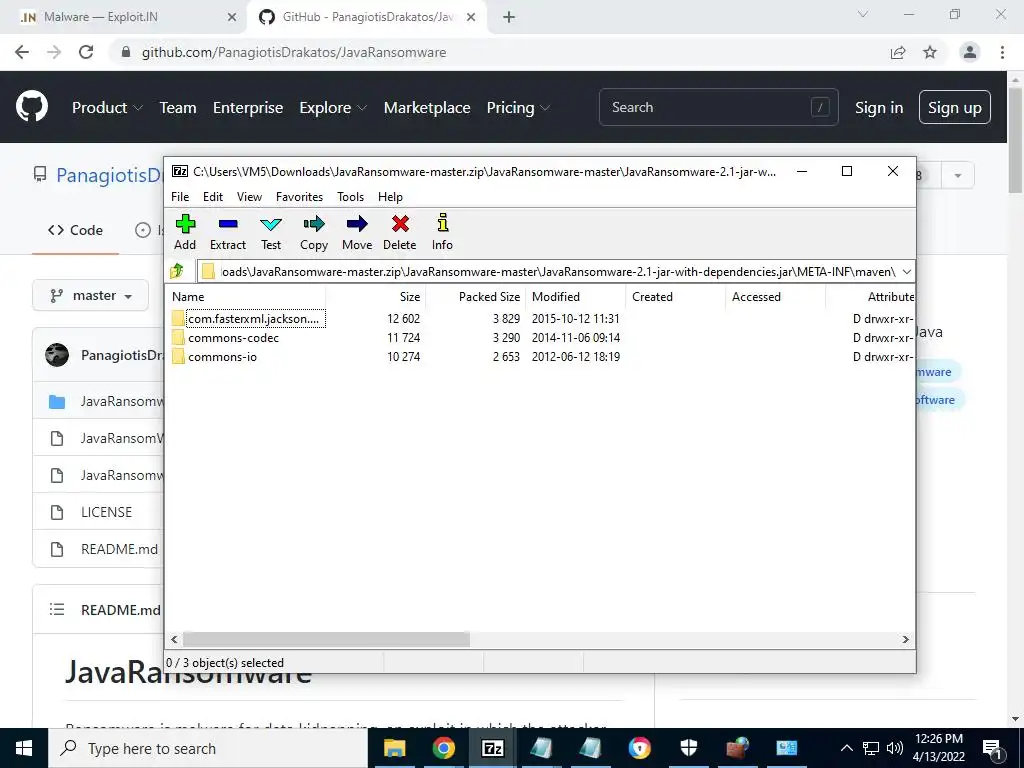Viewport: 1024px width, 768px height.
Task: Select the commons-codec folder icon
Action: tap(178, 338)
